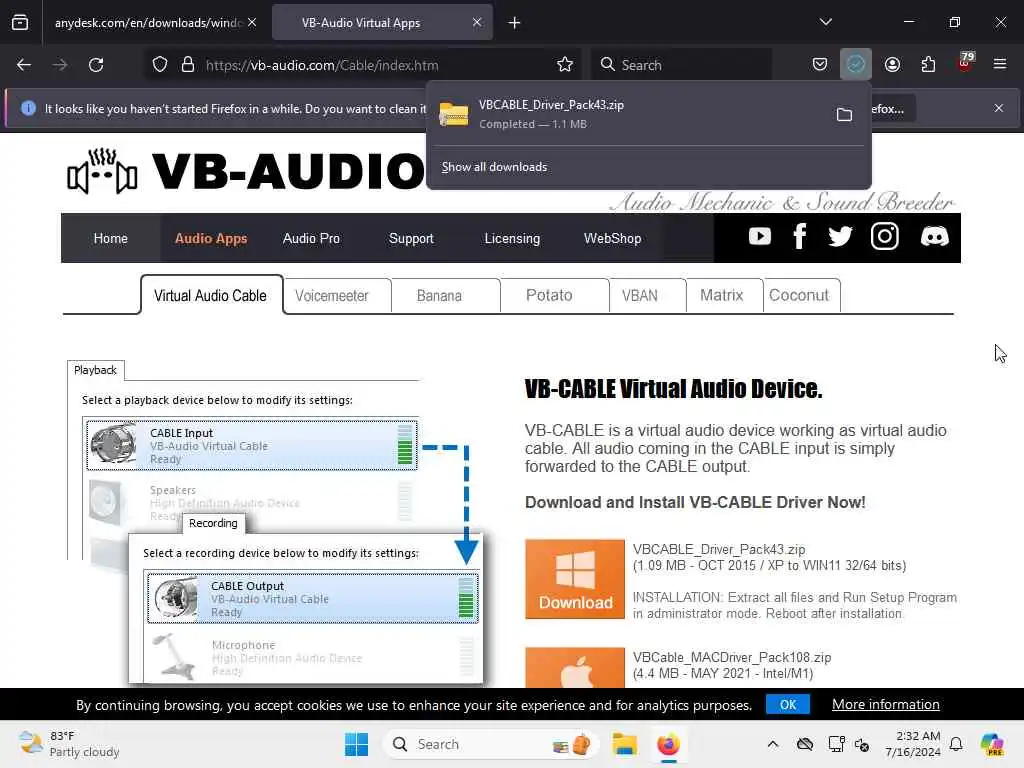
Task: Switch to the Voicemeeter tab
Action: [x=332, y=296]
